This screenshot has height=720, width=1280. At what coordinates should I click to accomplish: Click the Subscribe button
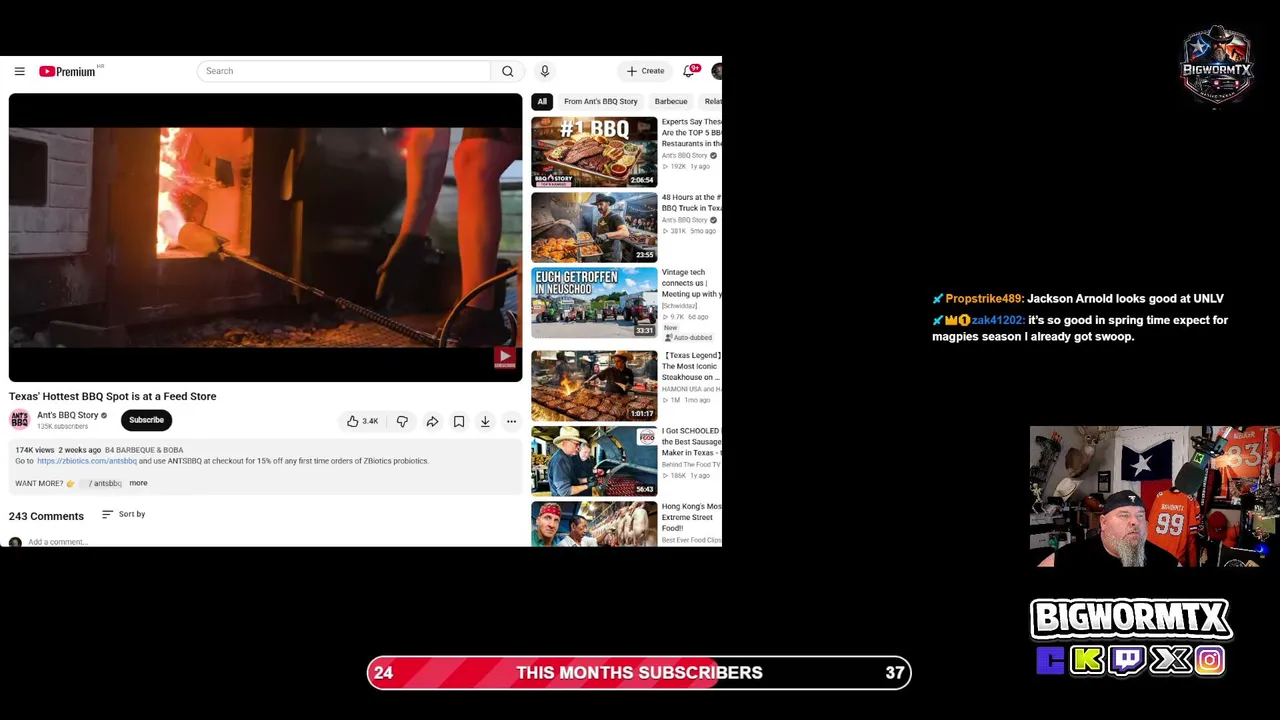(x=146, y=420)
